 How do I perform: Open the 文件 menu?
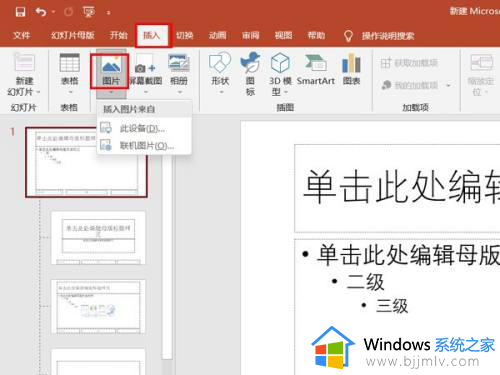tap(22, 35)
